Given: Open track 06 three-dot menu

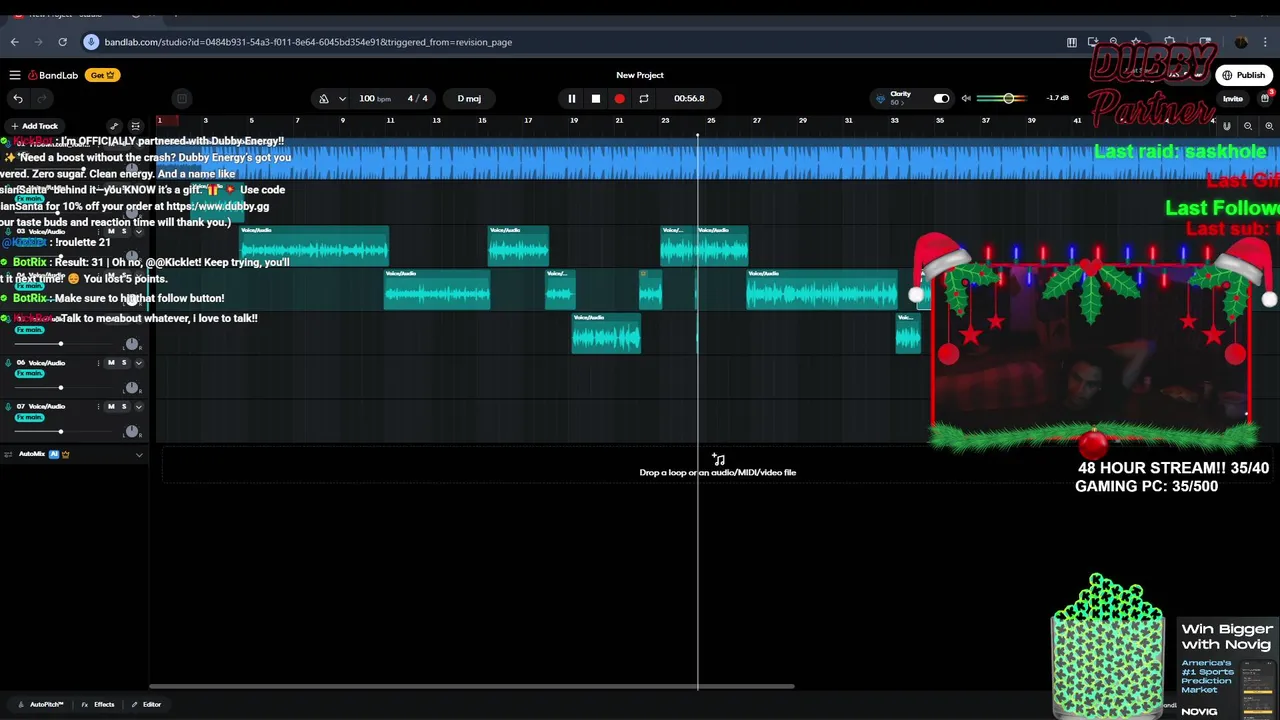Looking at the screenshot, I should [x=98, y=362].
